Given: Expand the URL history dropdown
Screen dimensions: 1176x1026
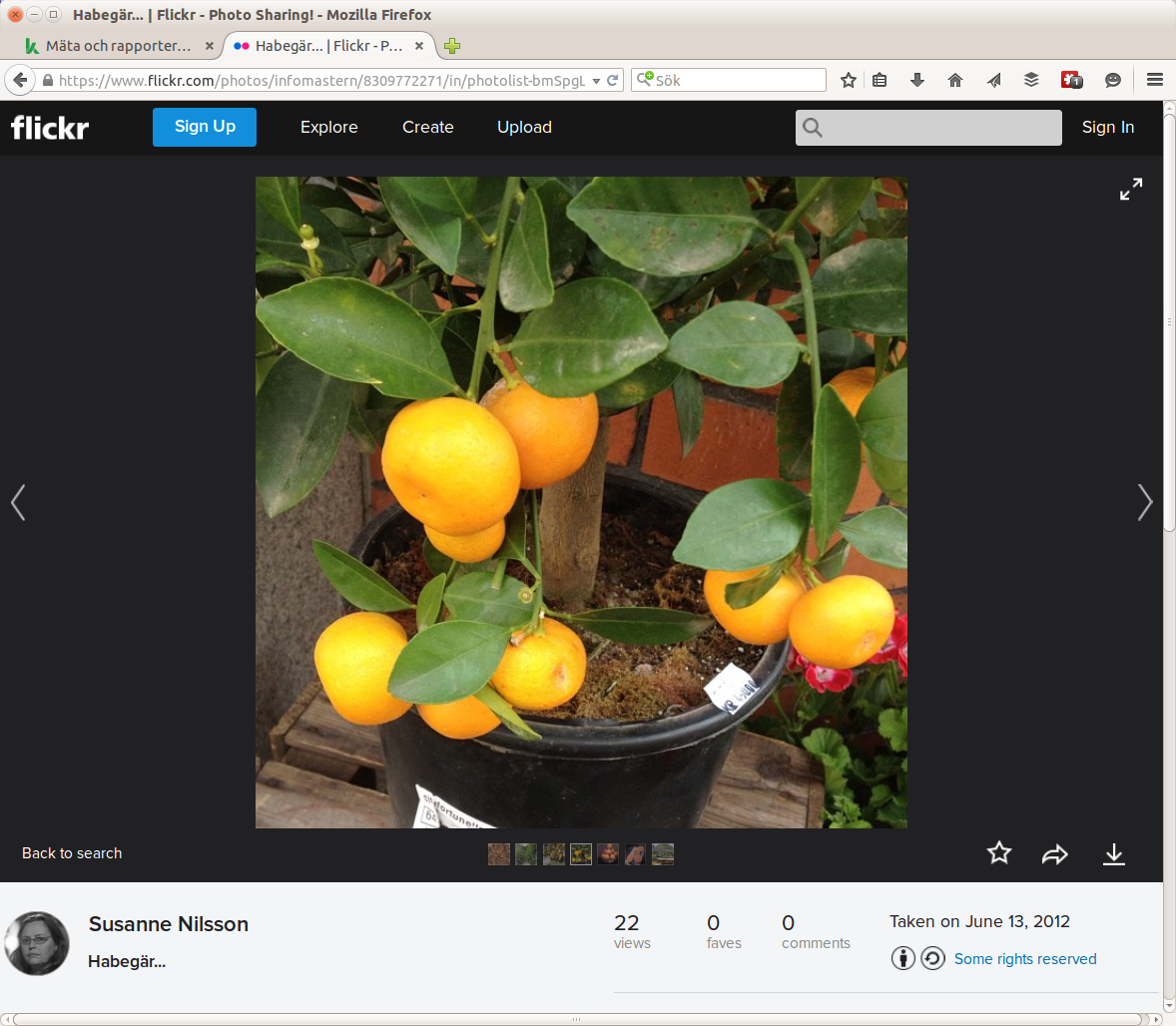Looking at the screenshot, I should [x=596, y=81].
